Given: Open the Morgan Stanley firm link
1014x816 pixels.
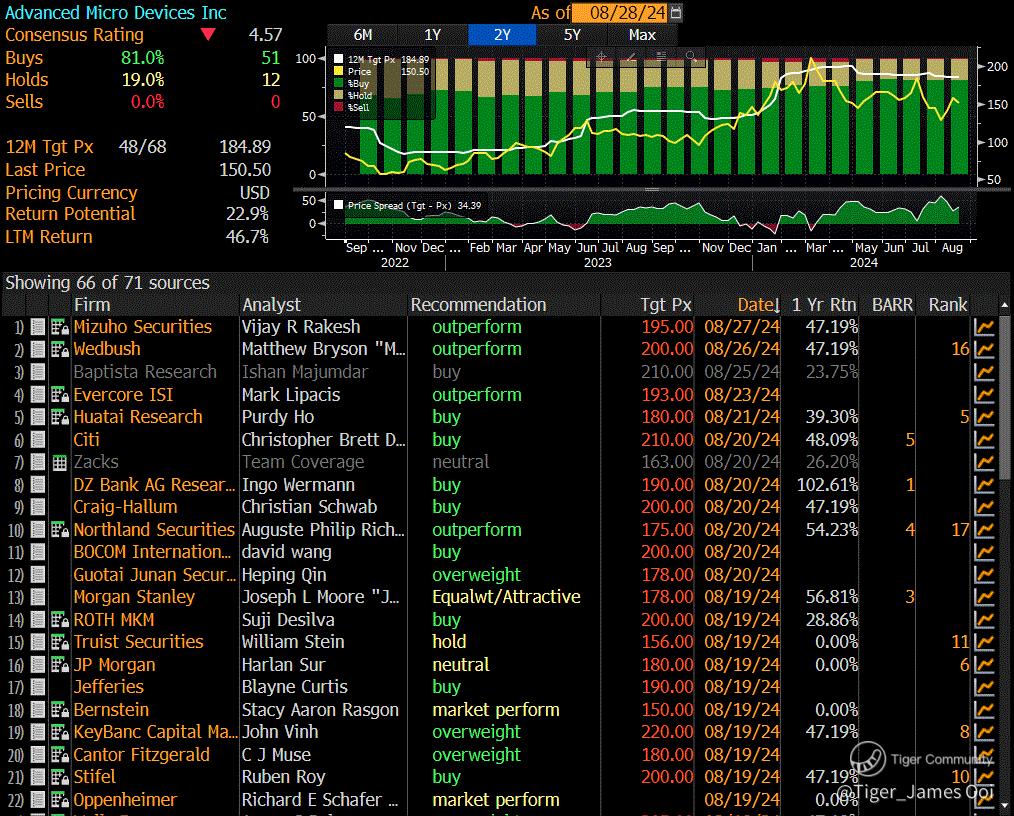Looking at the screenshot, I should (134, 597).
